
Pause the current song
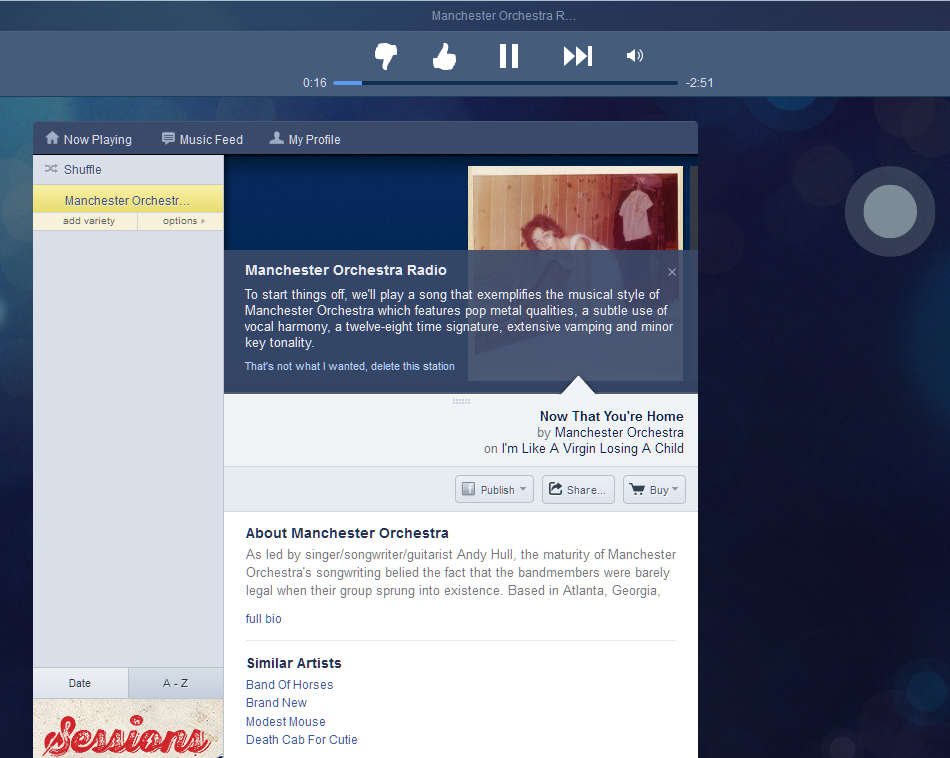(x=509, y=56)
